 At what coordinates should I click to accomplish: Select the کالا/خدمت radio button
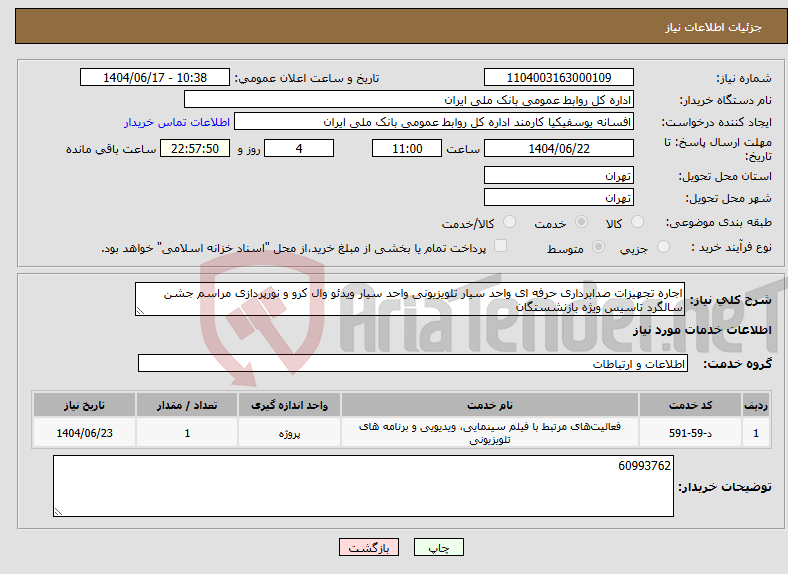(x=510, y=222)
